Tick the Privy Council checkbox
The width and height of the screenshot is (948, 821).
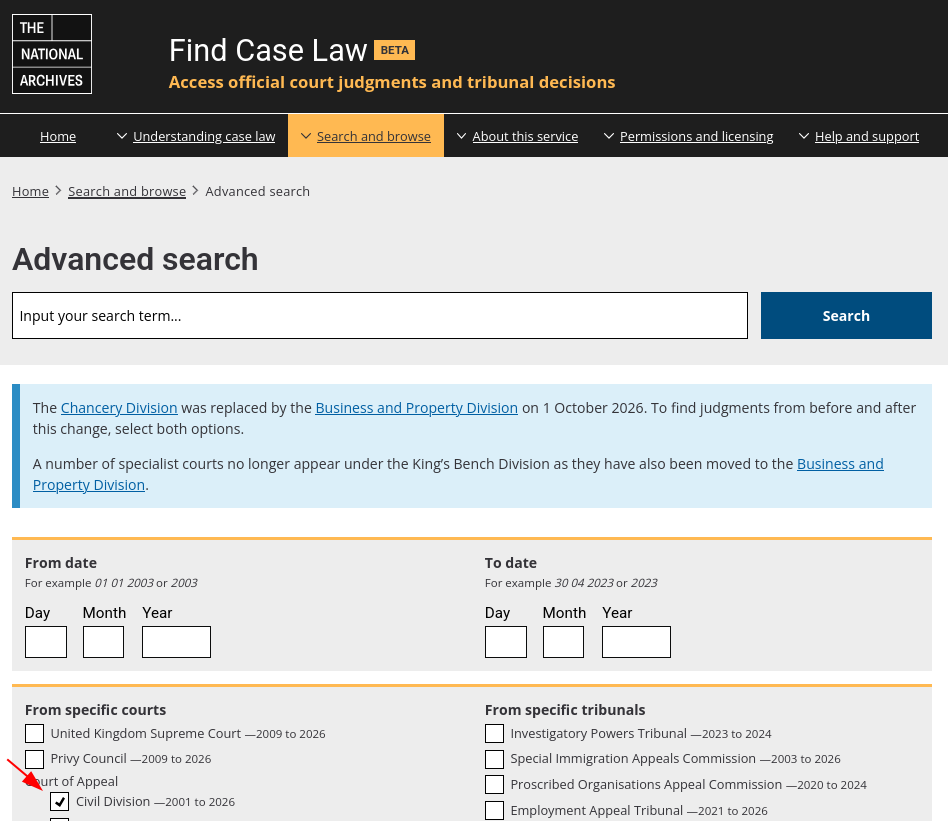pos(34,759)
